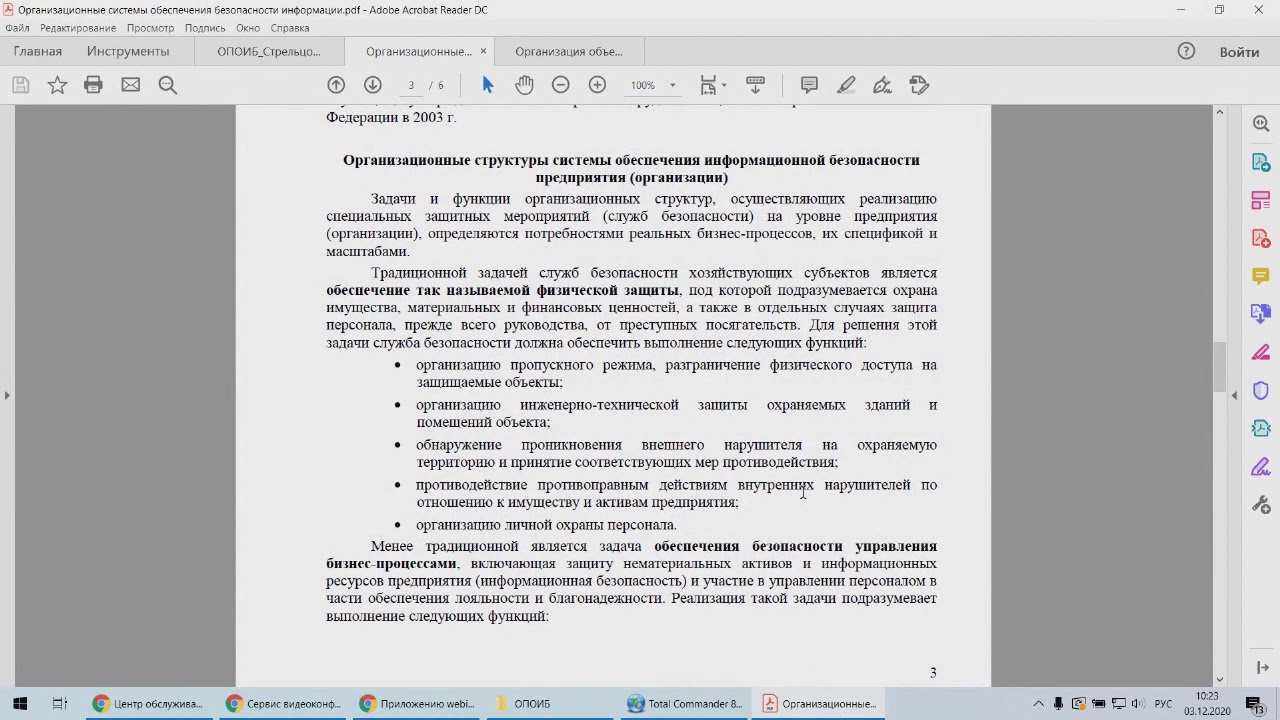Switch to the Организация объе... document tab
Screen dimensions: 1280x720
[x=568, y=51]
